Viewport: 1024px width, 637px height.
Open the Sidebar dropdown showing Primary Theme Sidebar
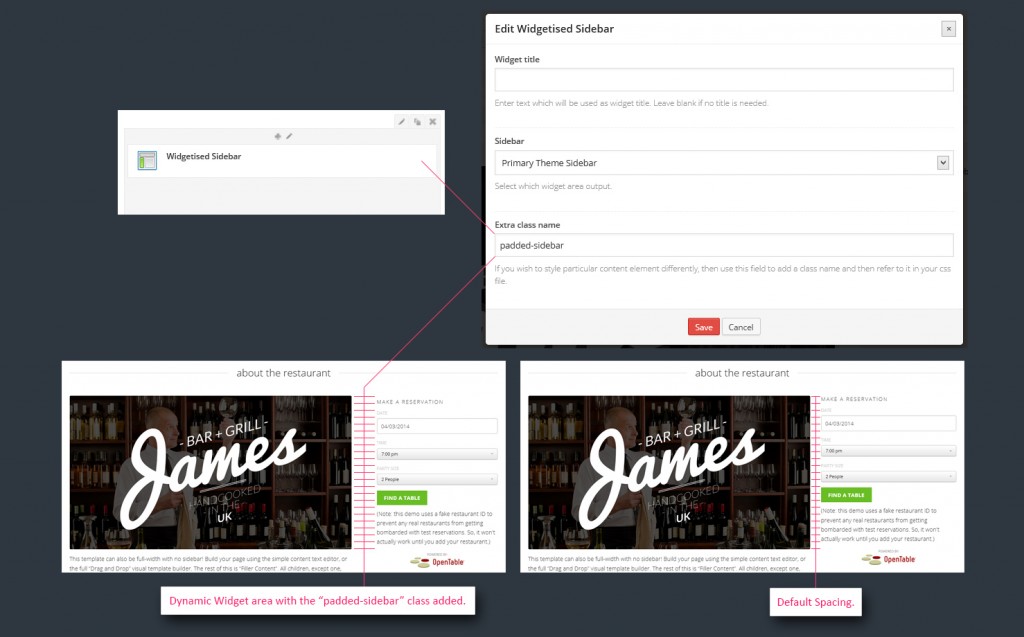coord(724,163)
